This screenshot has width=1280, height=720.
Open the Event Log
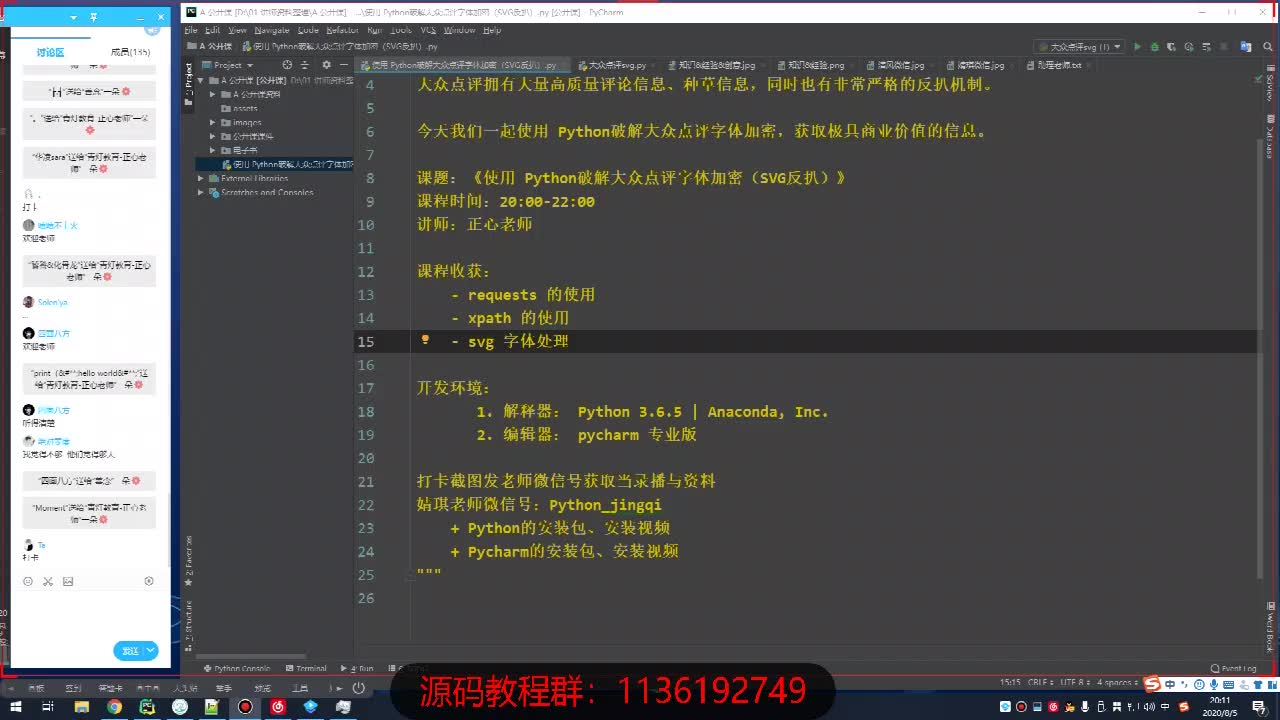[x=1233, y=668]
